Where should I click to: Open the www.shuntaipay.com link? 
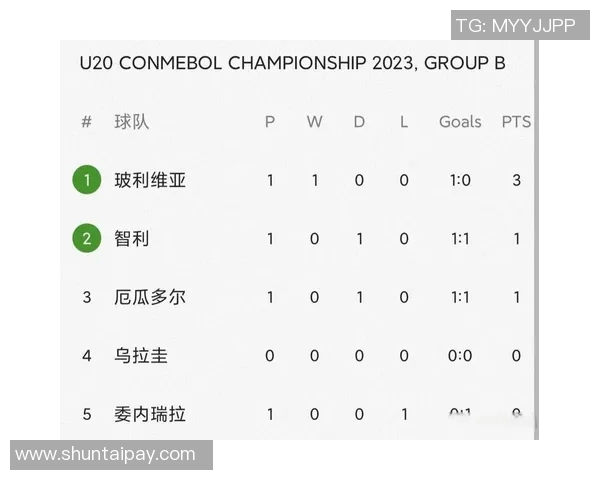coord(106,455)
